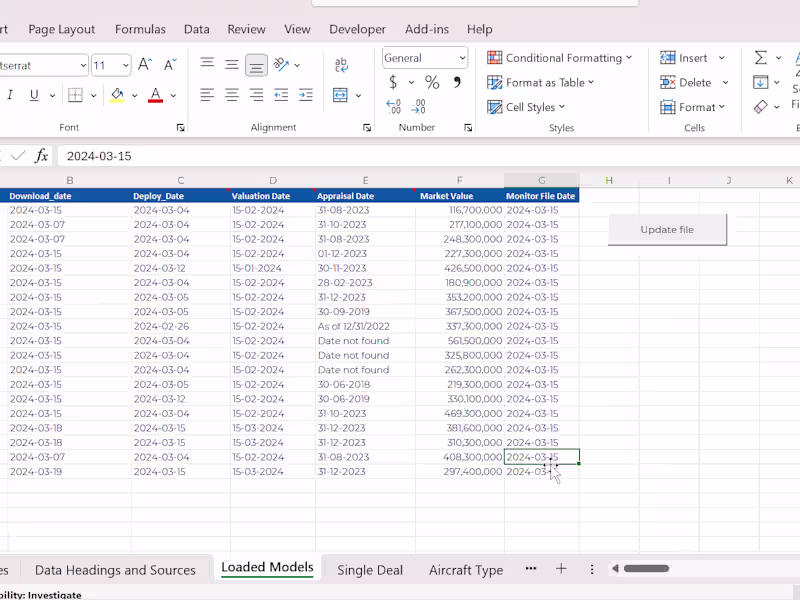Click the Insert cells button
This screenshot has height=600, width=800.
click(x=684, y=58)
